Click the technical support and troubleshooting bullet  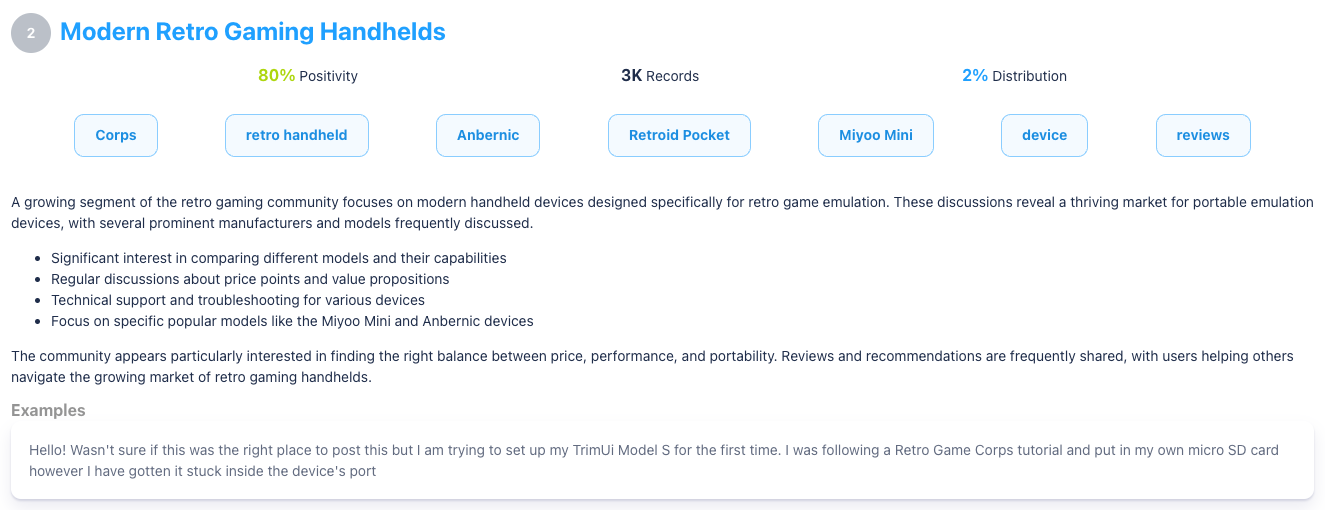click(x=238, y=300)
